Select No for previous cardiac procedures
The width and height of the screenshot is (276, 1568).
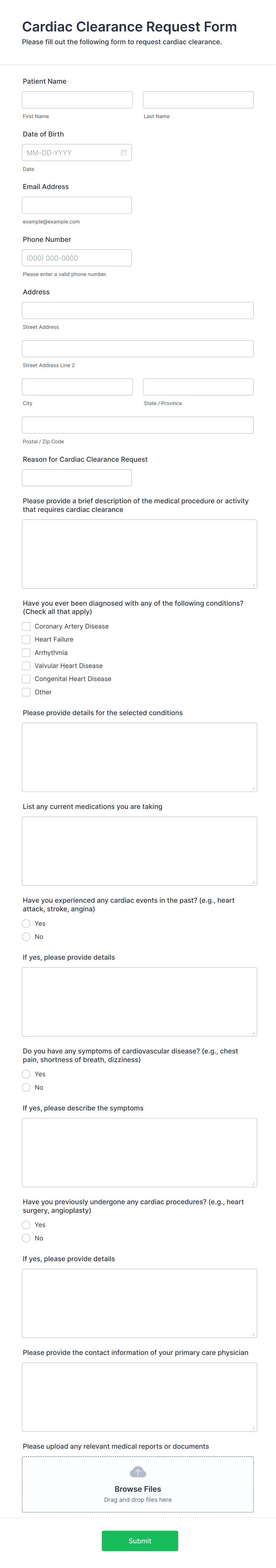tap(26, 1237)
